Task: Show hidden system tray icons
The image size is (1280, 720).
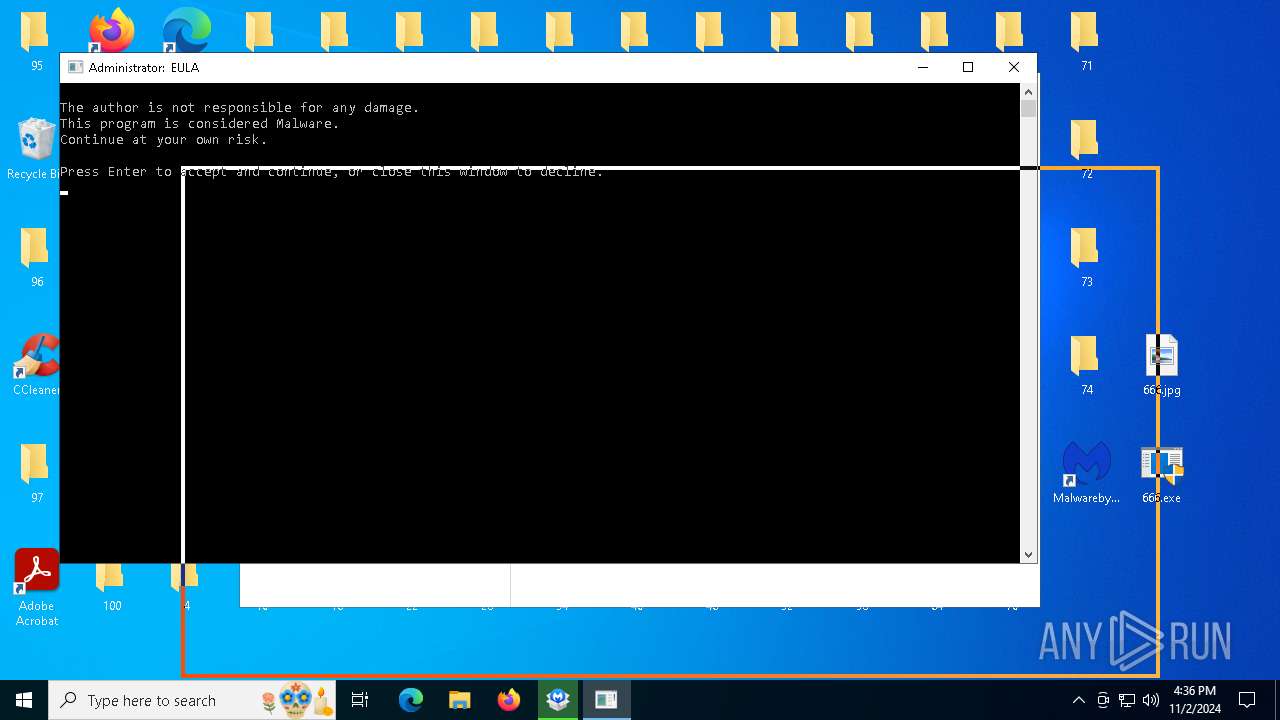Action: 1078,700
